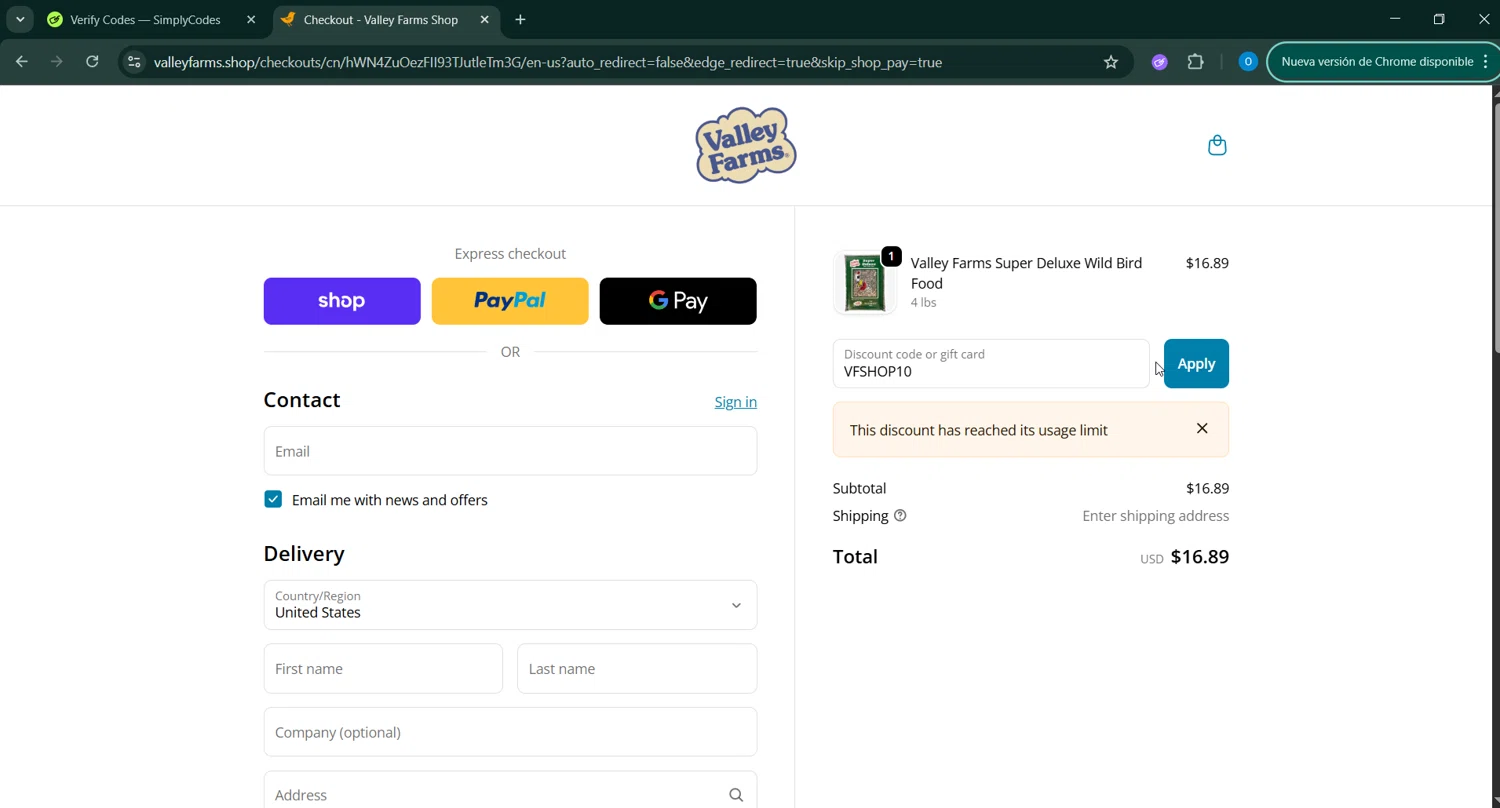The height and width of the screenshot is (808, 1500).
Task: Click the Subtotal label
Action: 859,488
